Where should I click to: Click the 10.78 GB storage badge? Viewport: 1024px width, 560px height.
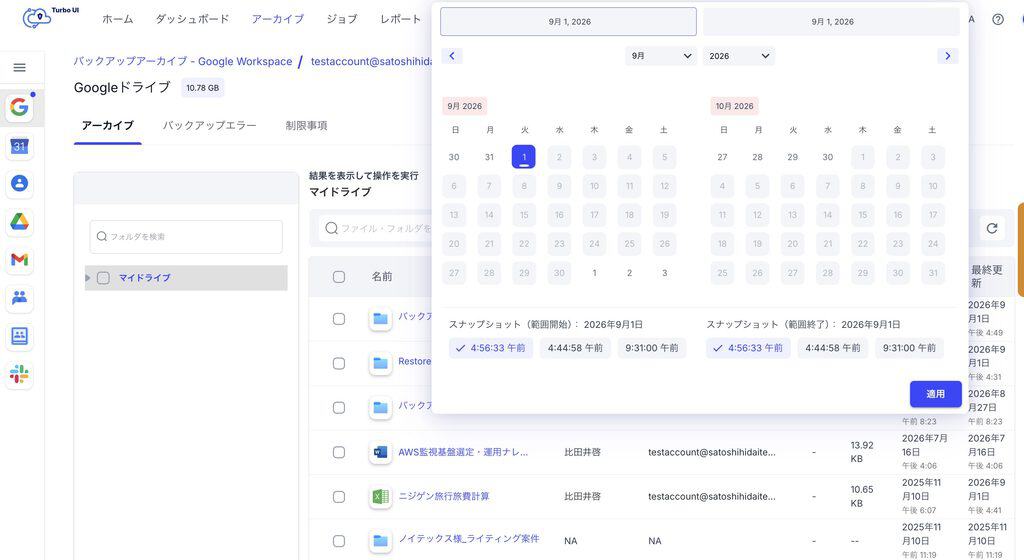(202, 87)
